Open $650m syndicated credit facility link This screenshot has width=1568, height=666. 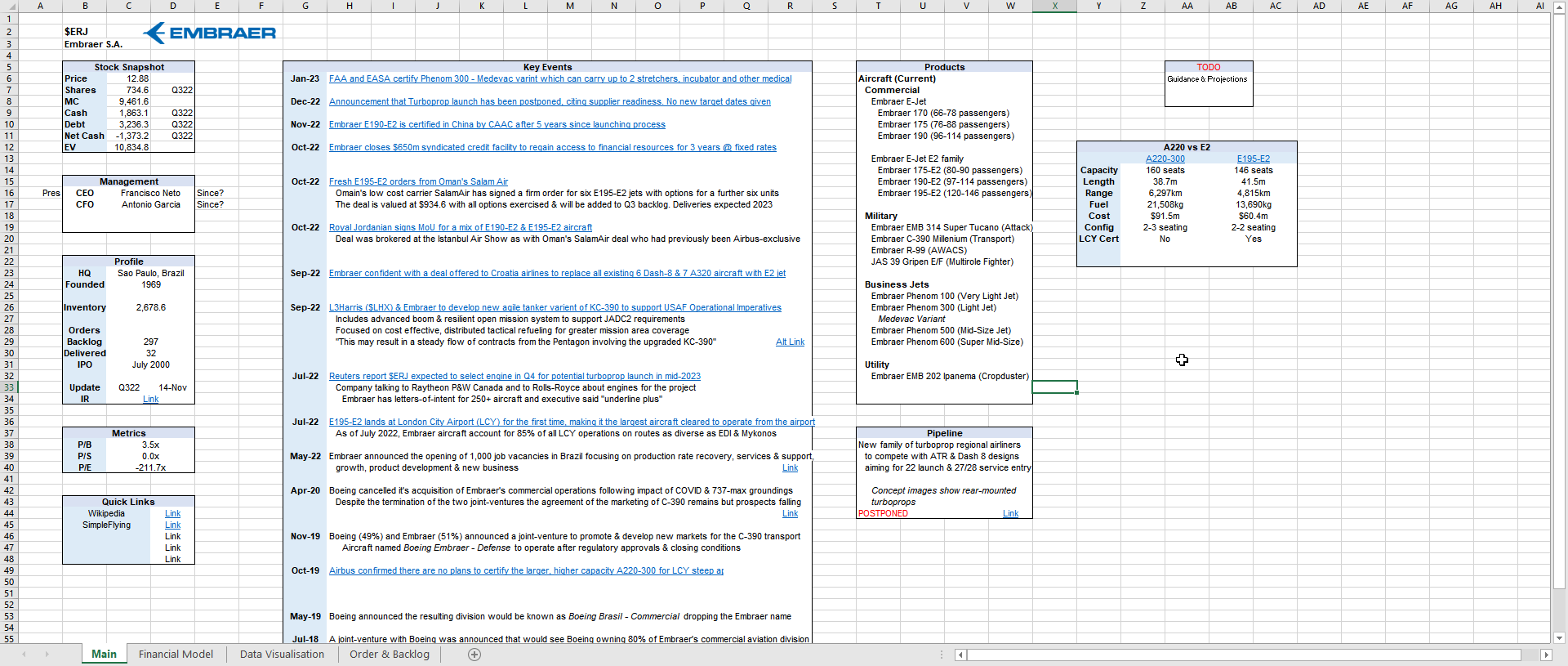pyautogui.click(x=553, y=148)
